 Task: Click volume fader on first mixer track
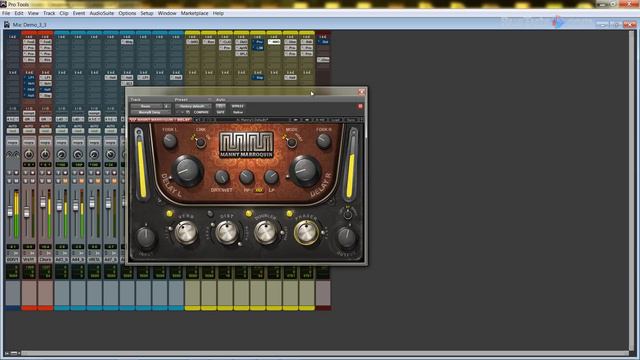pyautogui.click(x=10, y=211)
